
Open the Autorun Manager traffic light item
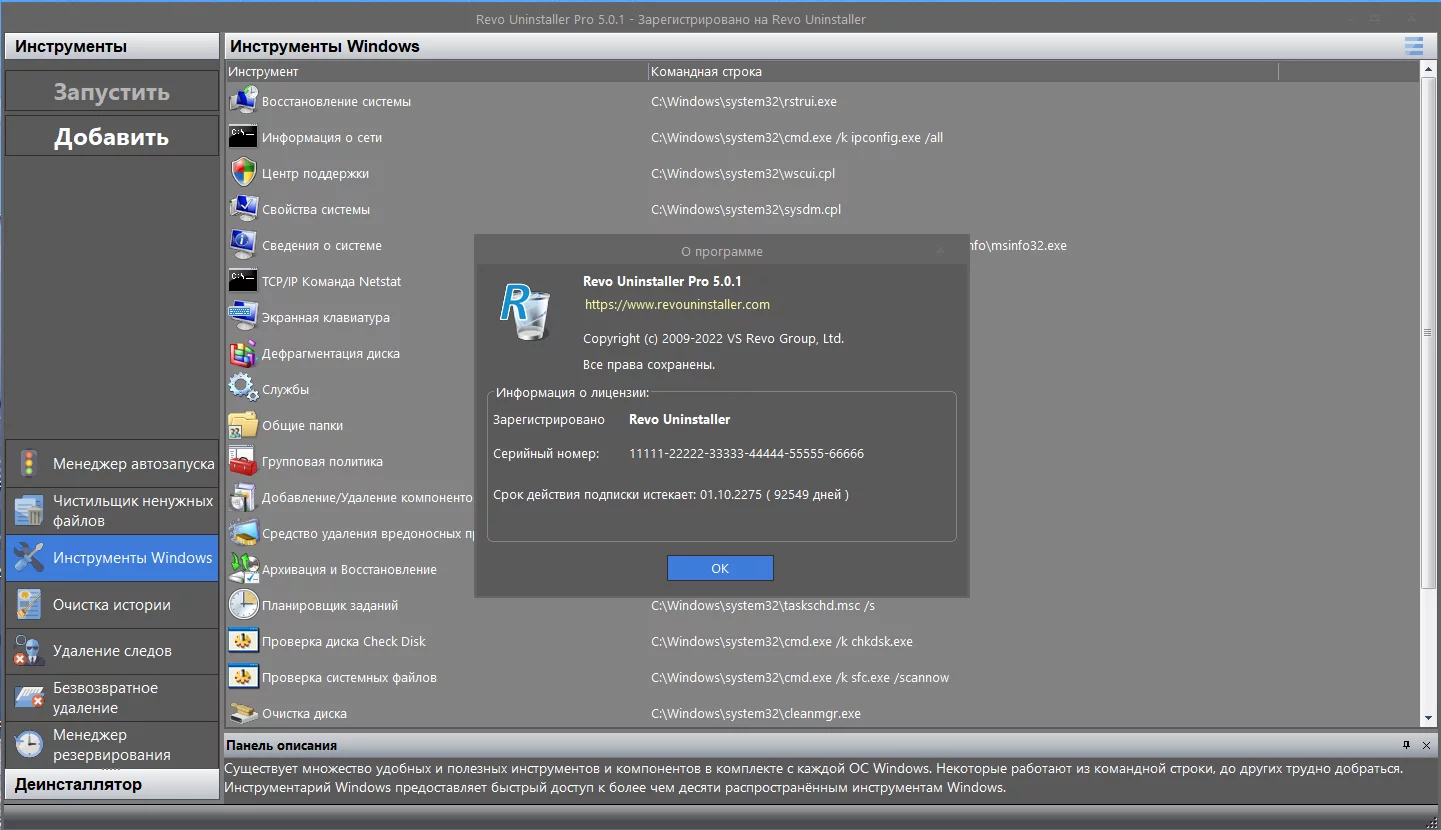tap(112, 464)
